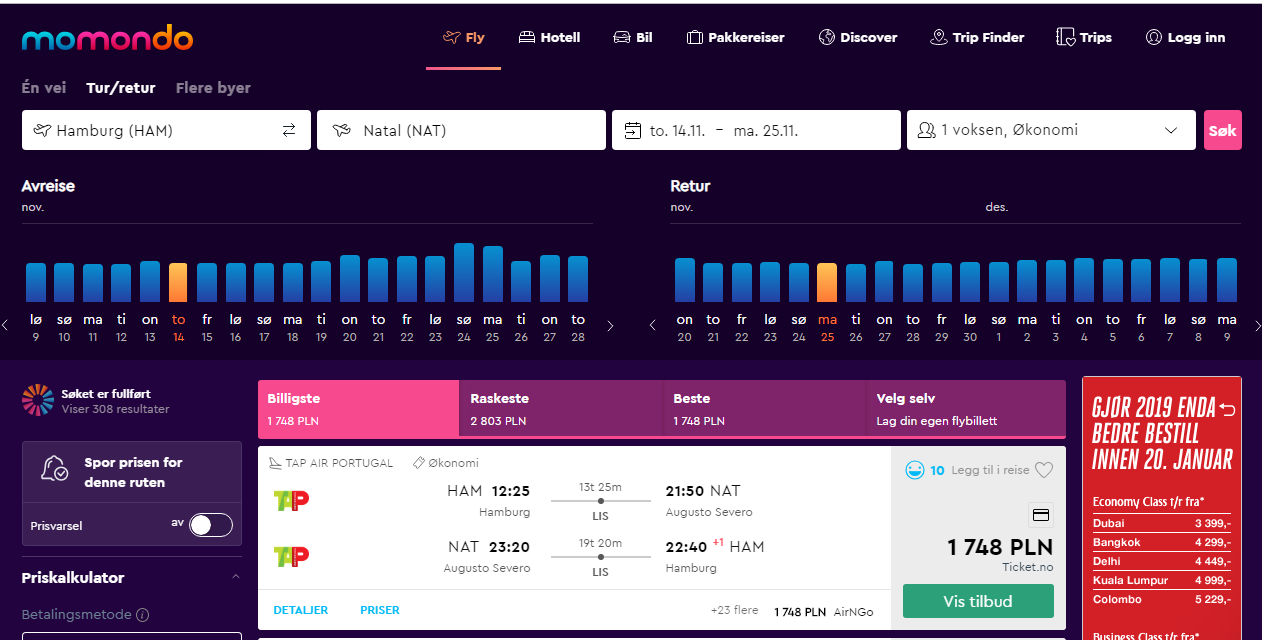Click the info icon beside Betalingsmetode
This screenshot has width=1262, height=640.
tap(143, 615)
